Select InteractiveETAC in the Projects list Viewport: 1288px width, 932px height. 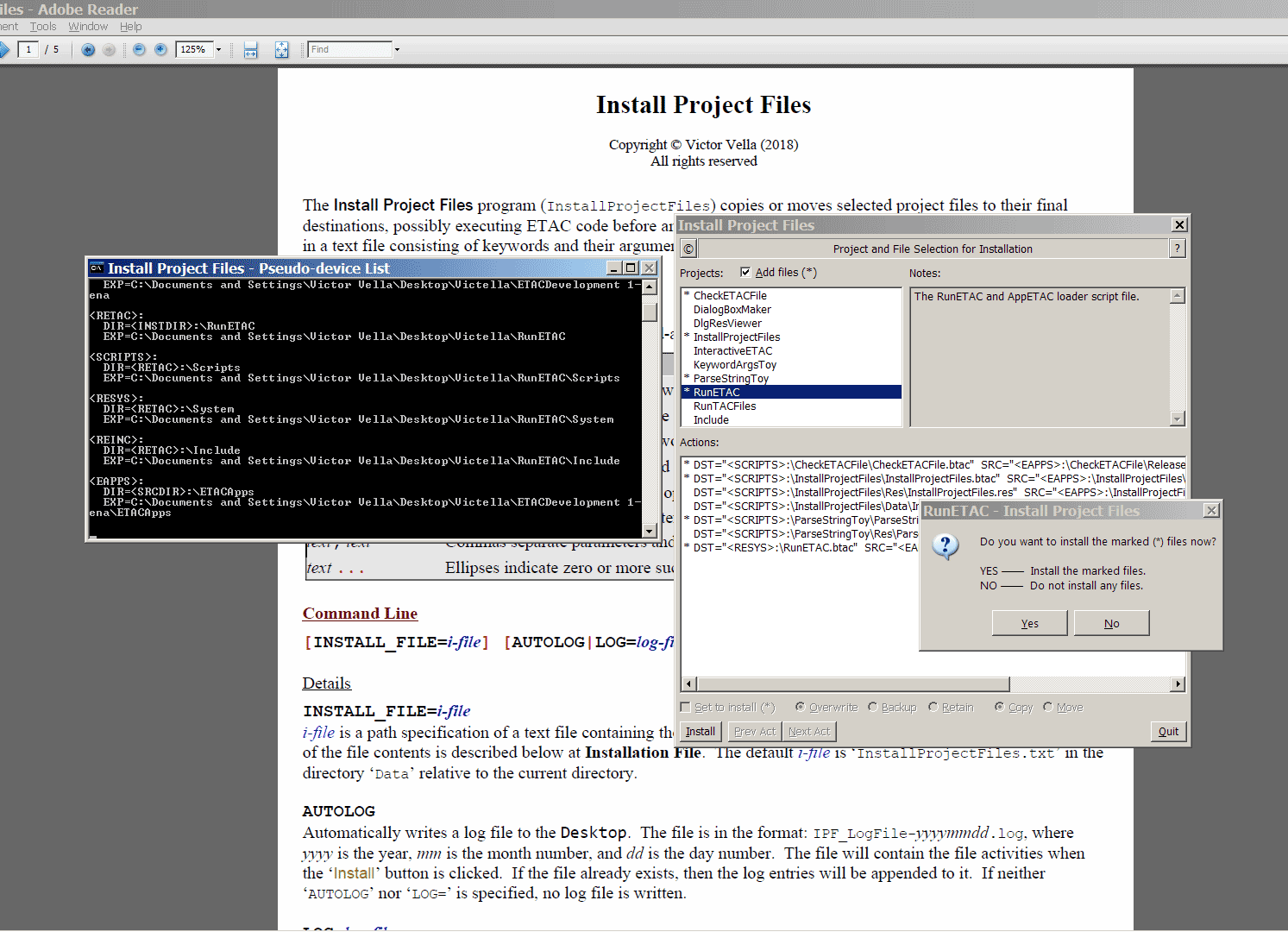coord(732,351)
